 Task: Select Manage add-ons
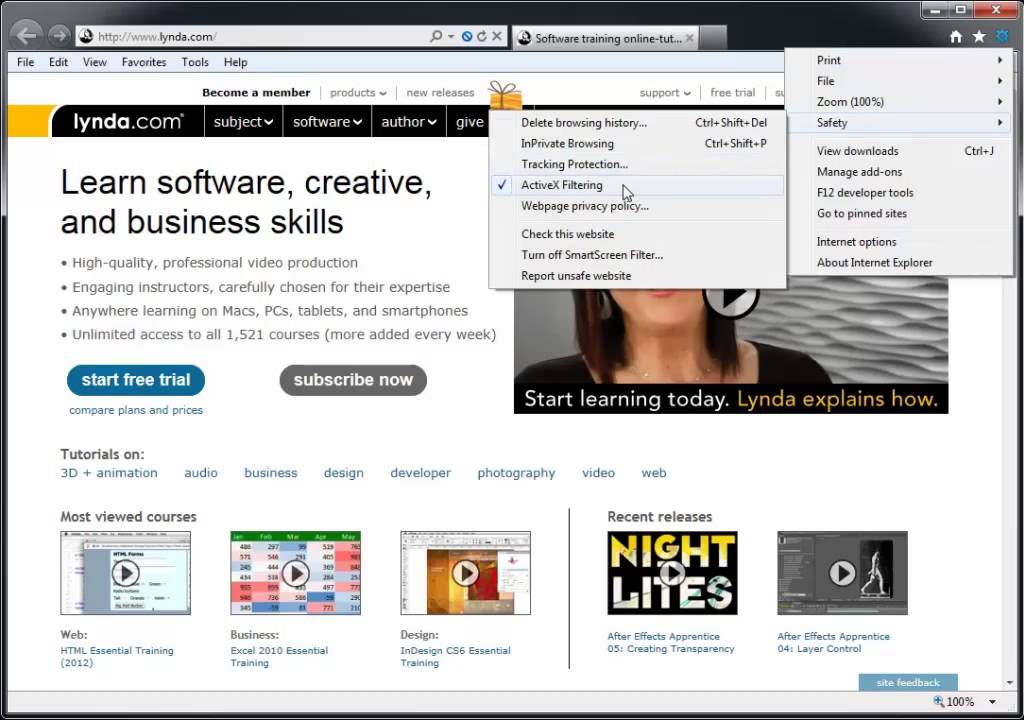[901, 172]
